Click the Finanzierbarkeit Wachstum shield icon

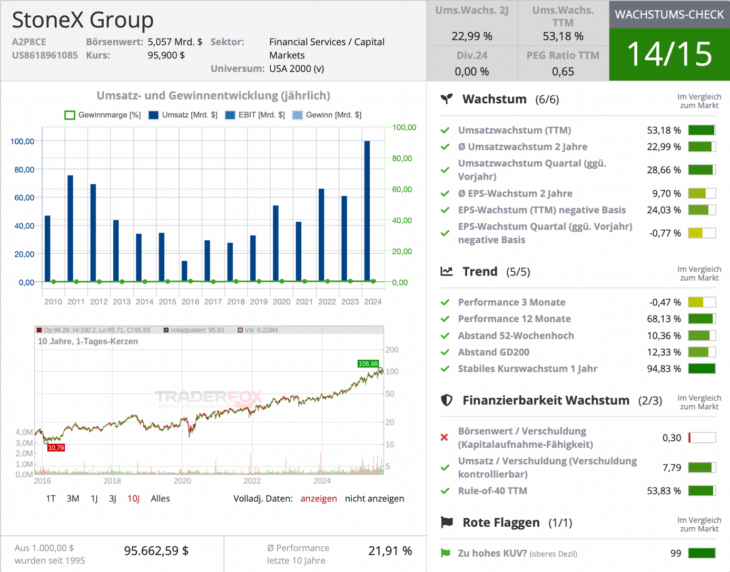[447, 400]
